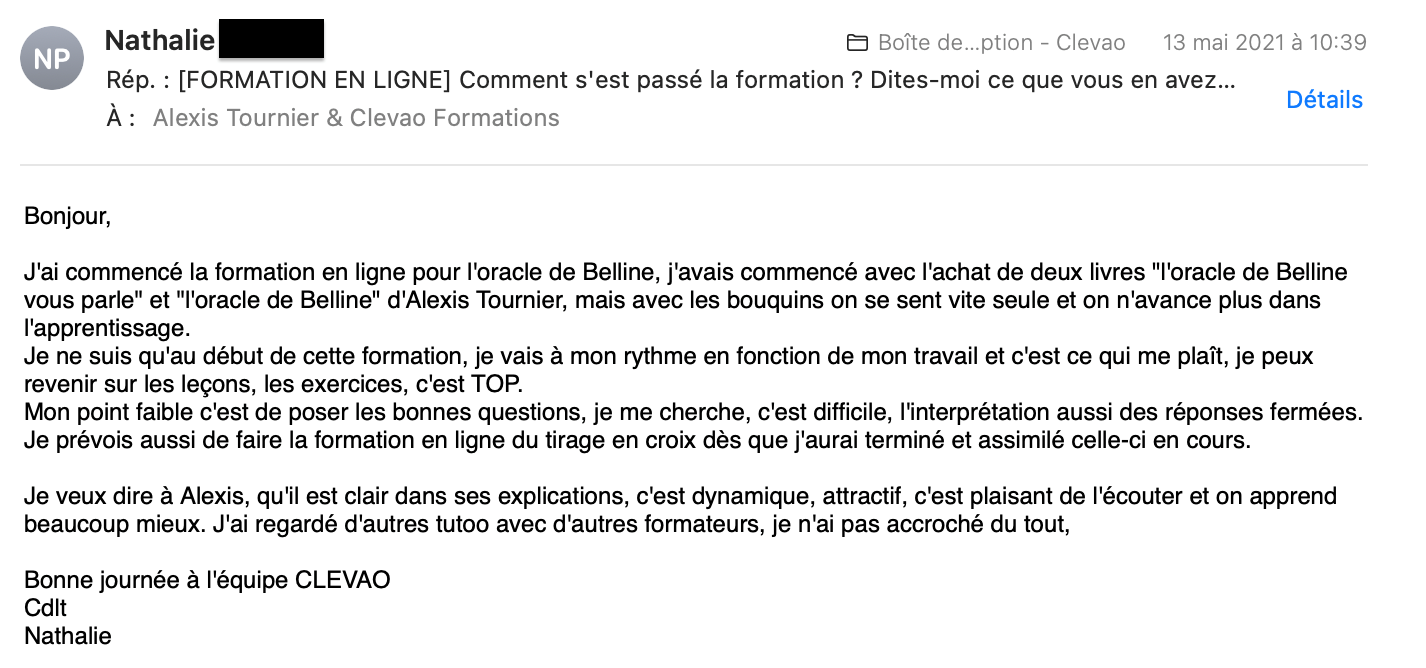The image size is (1426, 668).
Task: Open sender name Nathalie contact
Action: (160, 40)
